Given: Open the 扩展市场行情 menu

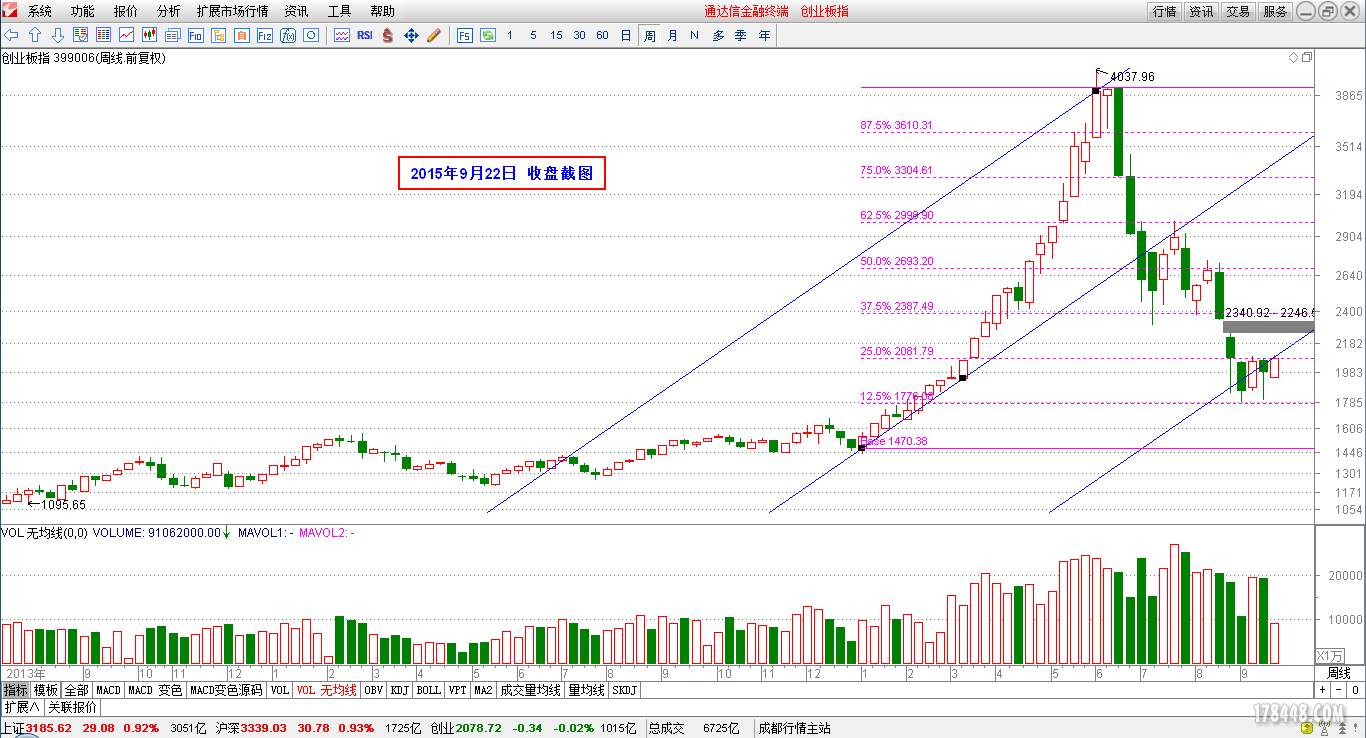Looking at the screenshot, I should click(232, 11).
